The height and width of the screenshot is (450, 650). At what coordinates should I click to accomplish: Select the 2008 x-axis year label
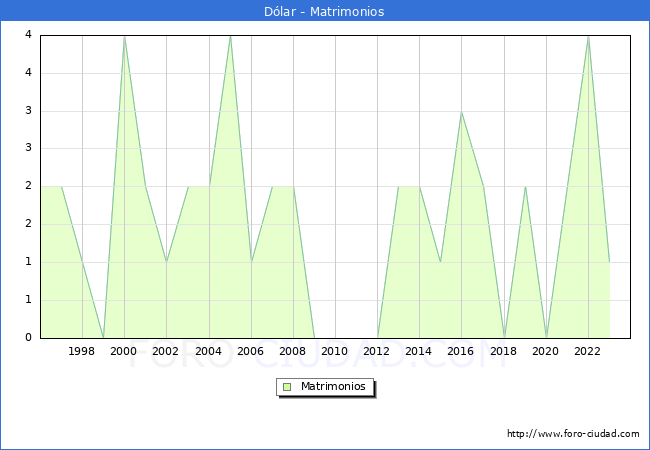293,351
